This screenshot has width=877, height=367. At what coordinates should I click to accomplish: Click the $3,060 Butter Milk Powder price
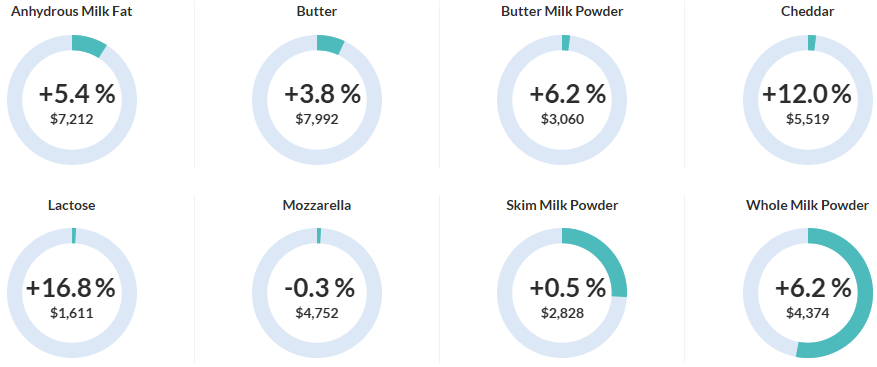(562, 119)
